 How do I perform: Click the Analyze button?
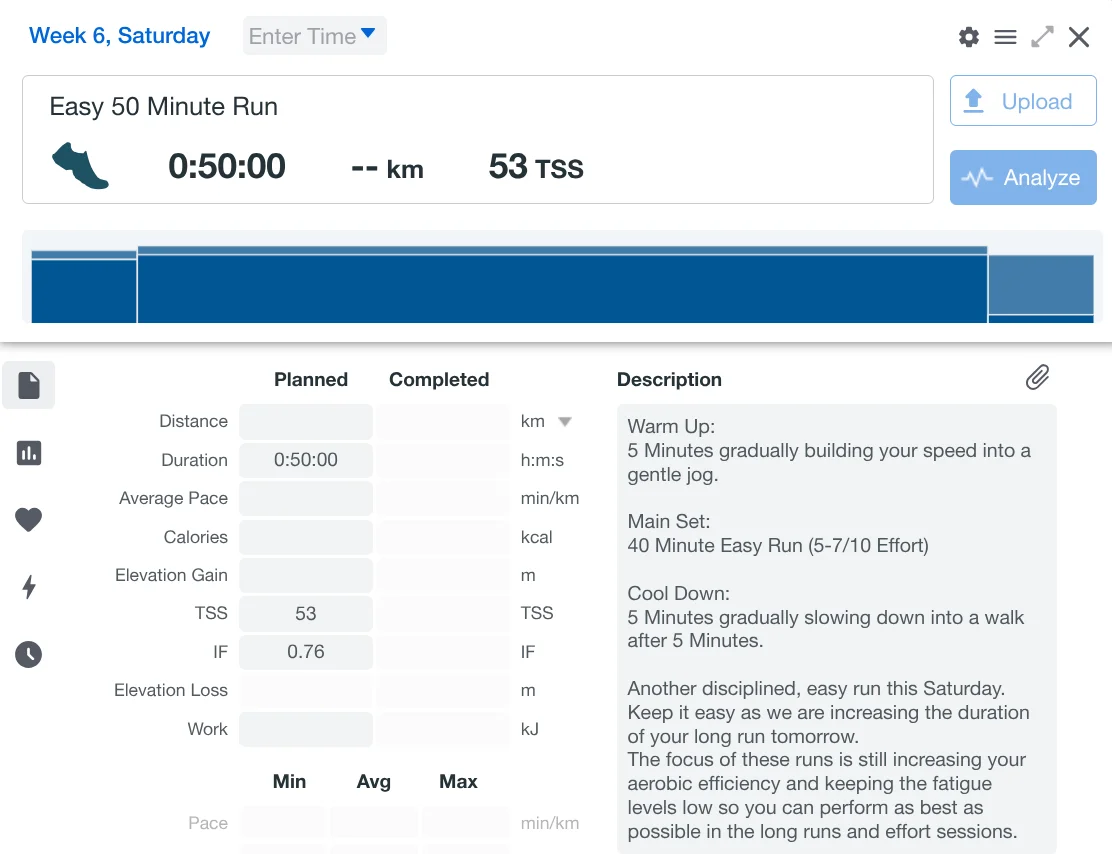coord(1022,177)
